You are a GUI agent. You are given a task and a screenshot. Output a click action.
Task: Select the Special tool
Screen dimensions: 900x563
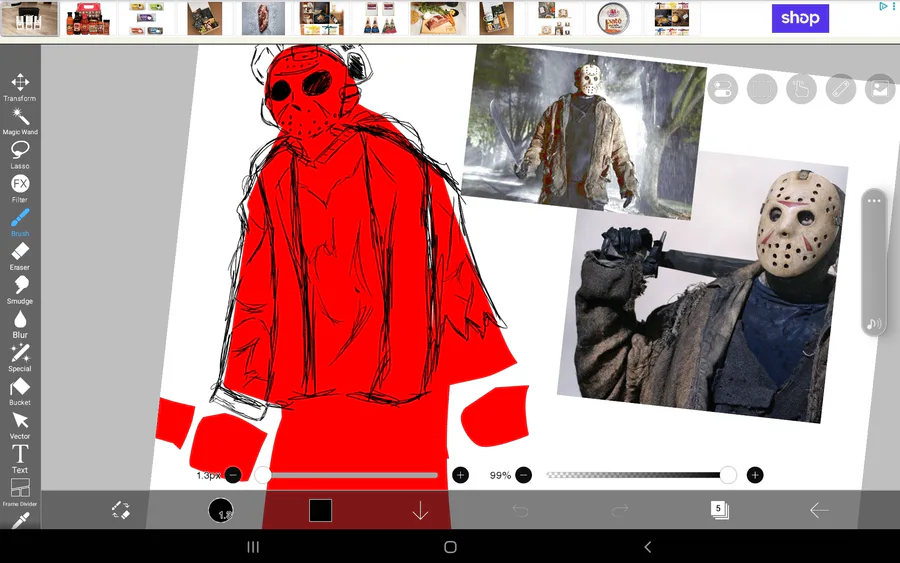click(x=20, y=358)
